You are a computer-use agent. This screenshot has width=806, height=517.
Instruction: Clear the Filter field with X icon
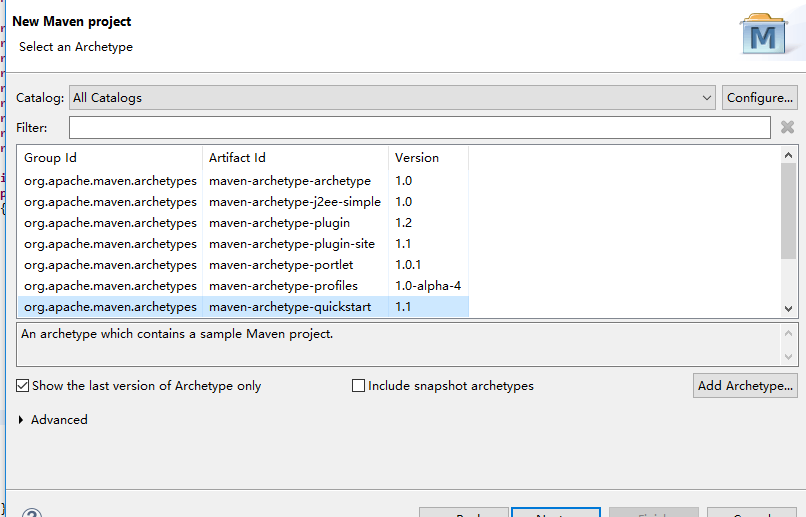787,127
